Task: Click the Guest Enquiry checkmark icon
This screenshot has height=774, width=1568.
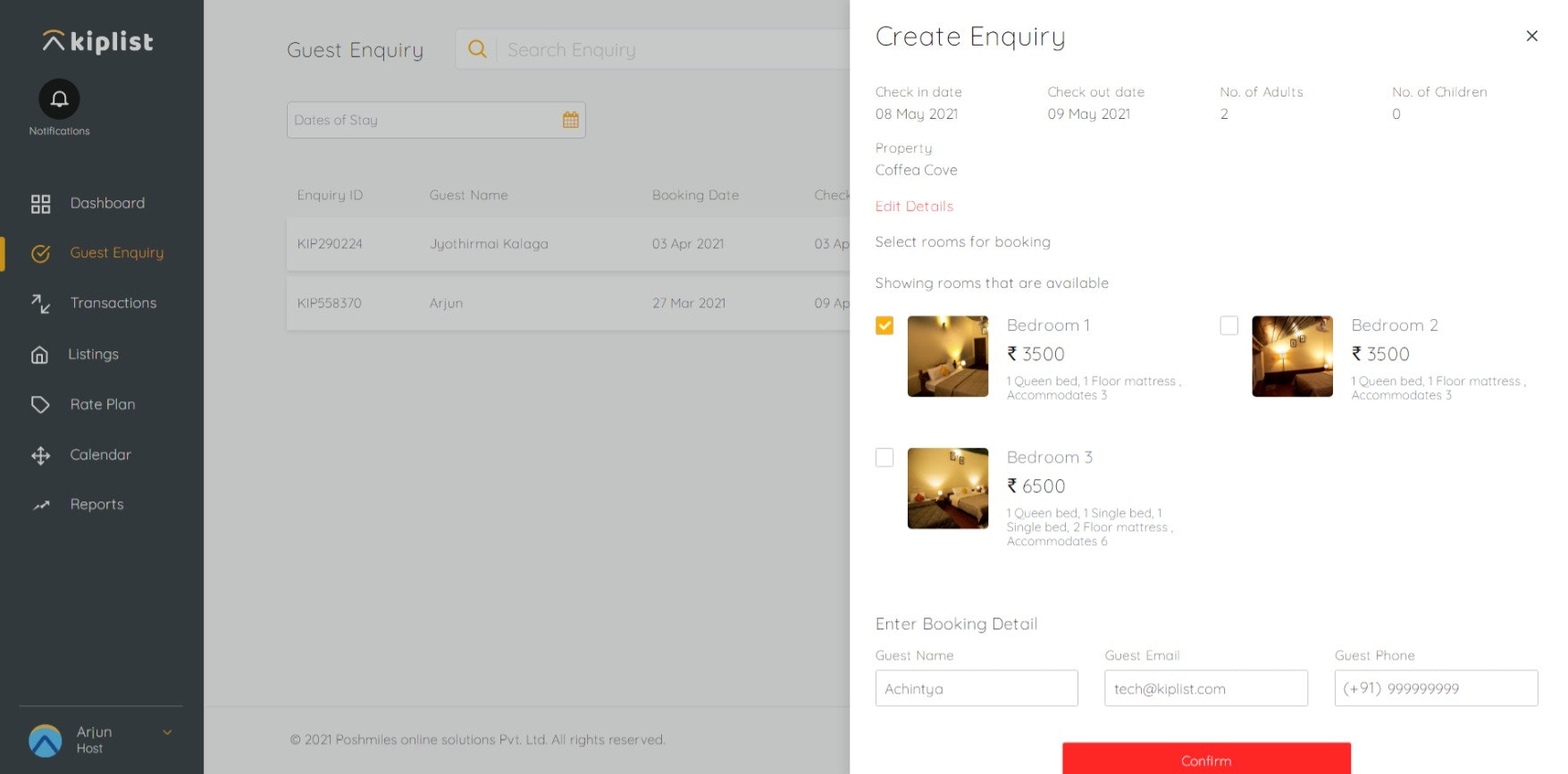Action: point(40,254)
